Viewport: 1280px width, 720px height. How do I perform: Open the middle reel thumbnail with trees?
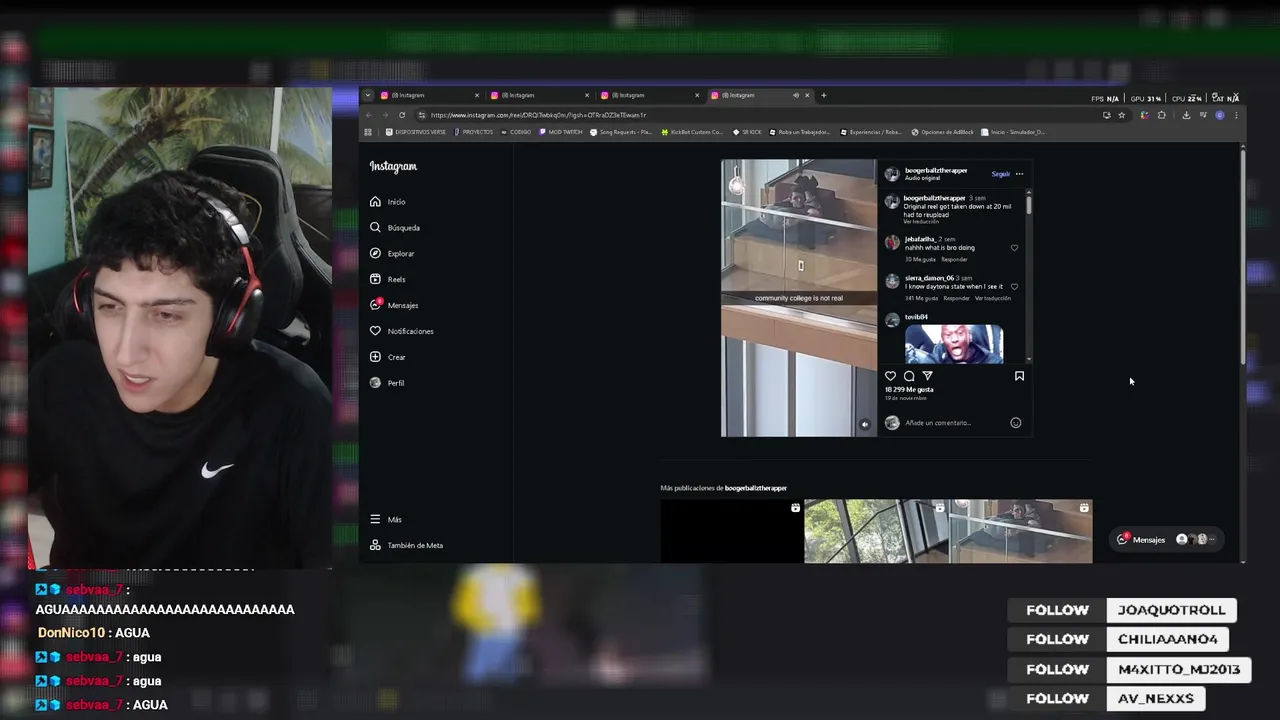pyautogui.click(x=876, y=531)
